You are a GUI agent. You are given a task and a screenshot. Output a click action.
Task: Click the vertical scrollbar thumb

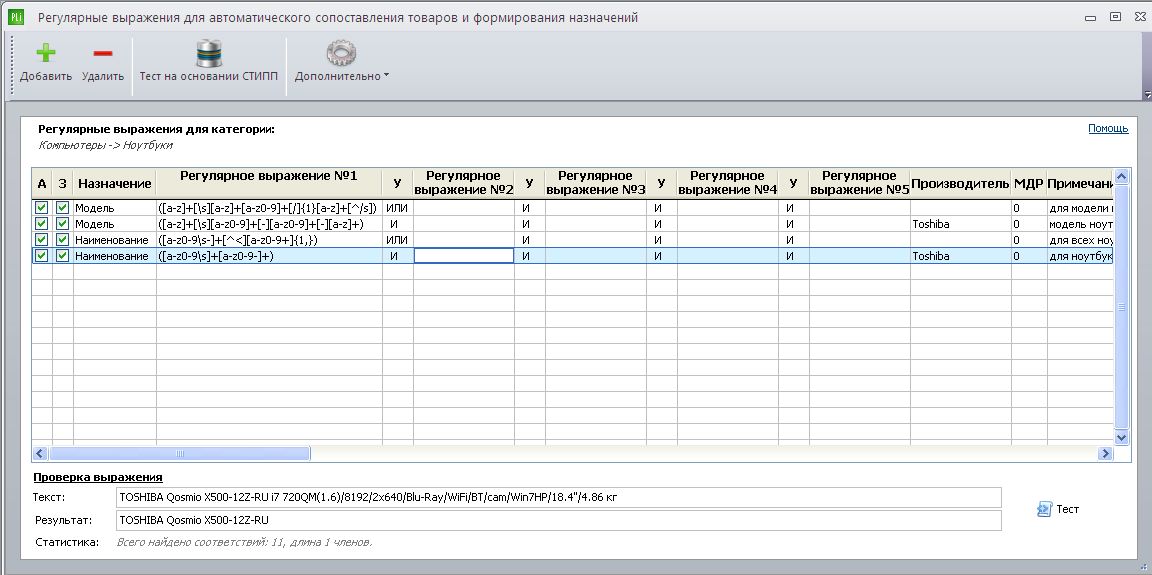1121,307
